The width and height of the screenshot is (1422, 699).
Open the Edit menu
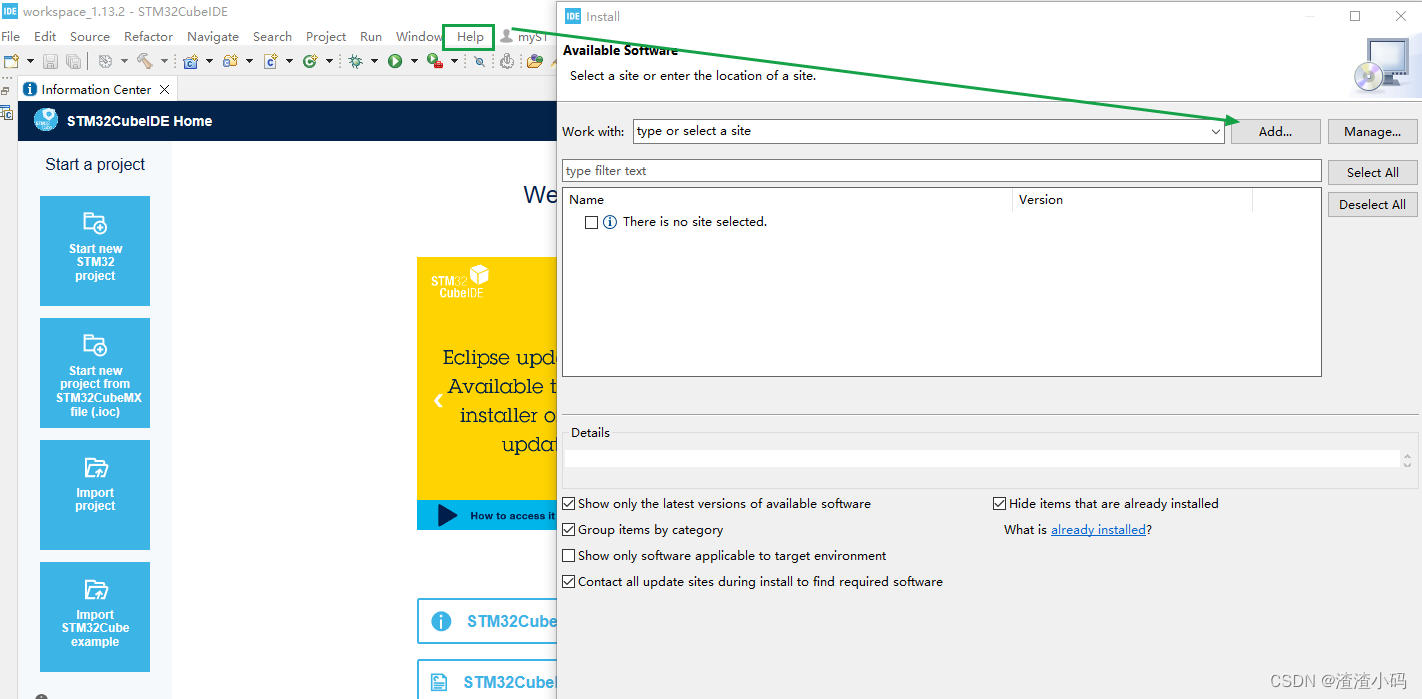(45, 36)
